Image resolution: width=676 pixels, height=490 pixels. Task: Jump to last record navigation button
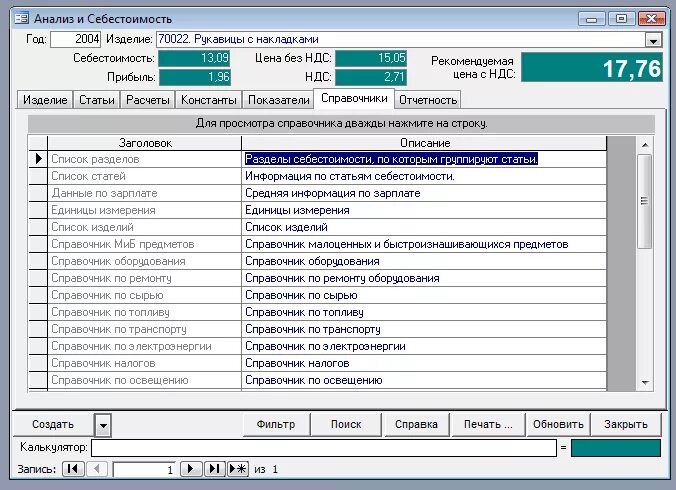coord(214,469)
